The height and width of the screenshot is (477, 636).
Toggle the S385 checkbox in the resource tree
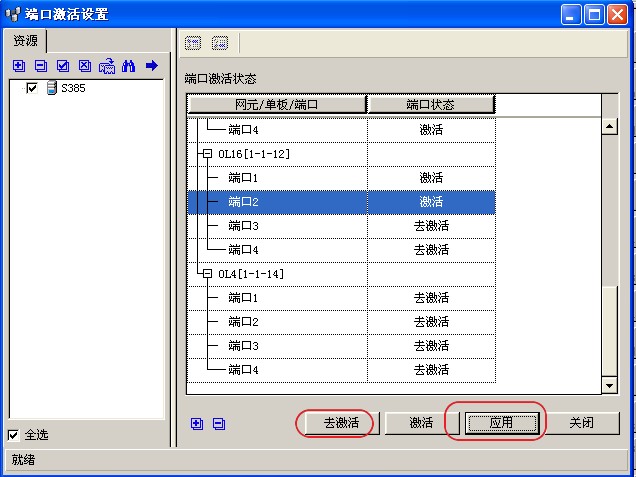click(32, 89)
